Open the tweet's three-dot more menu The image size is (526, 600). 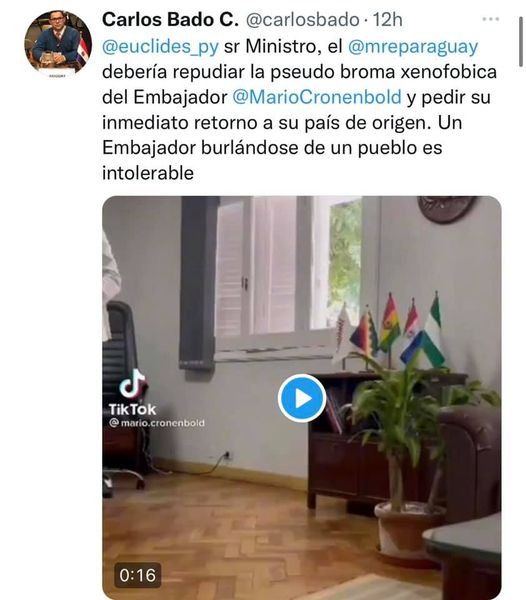pos(491,19)
